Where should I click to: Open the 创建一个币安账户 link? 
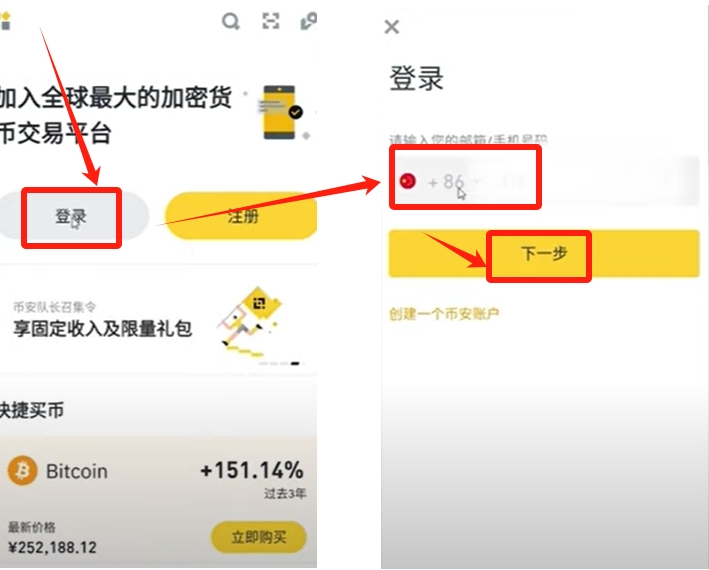pyautogui.click(x=444, y=314)
